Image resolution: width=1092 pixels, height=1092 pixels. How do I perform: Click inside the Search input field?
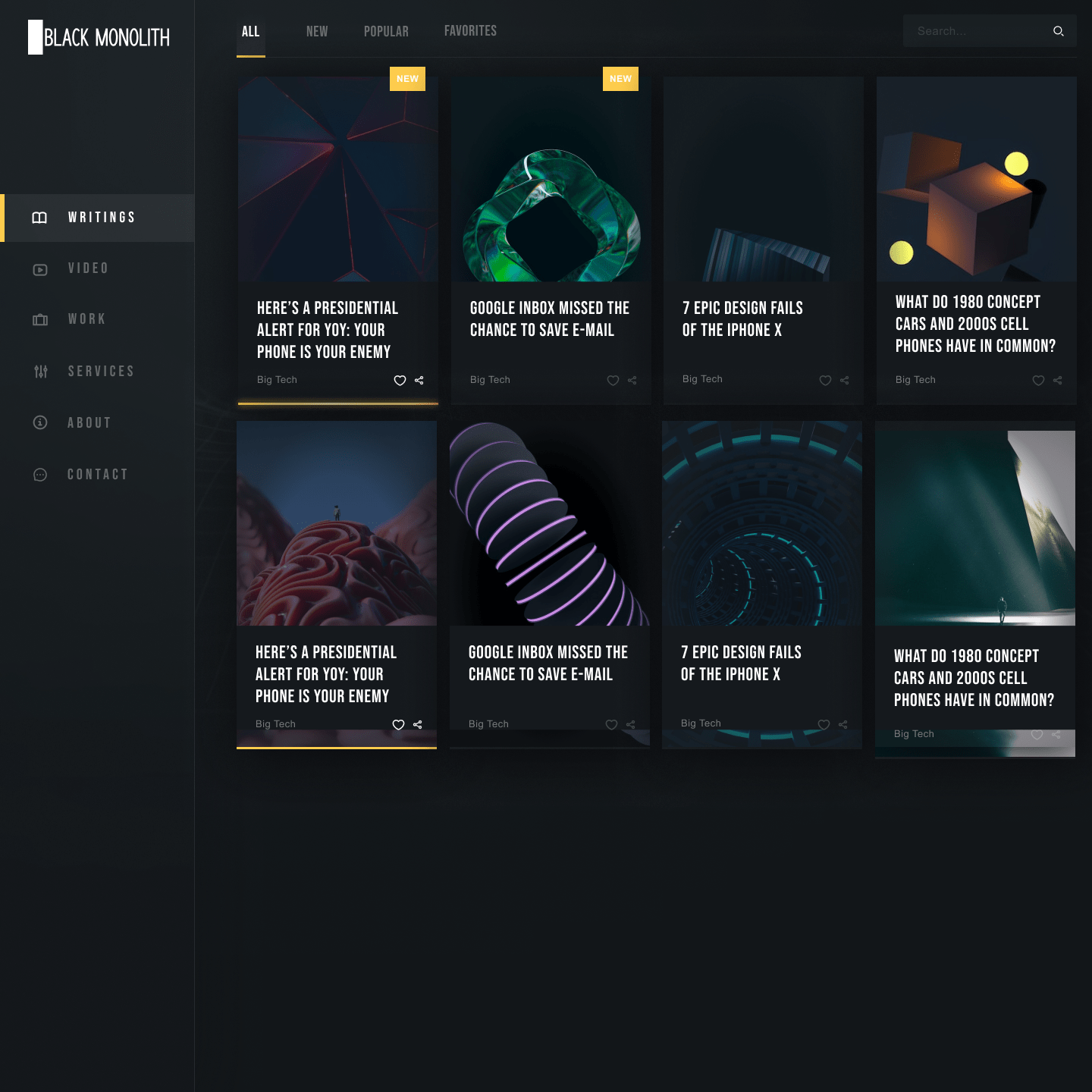click(x=974, y=31)
